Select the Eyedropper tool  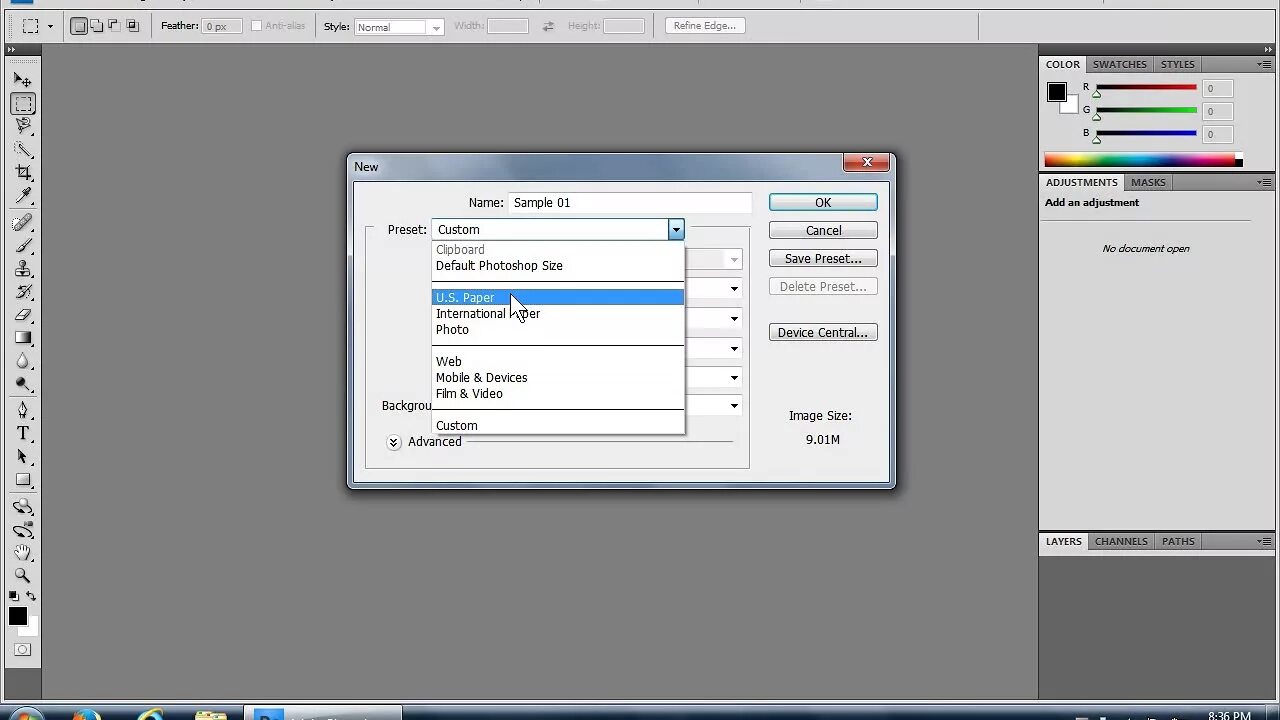coord(23,195)
